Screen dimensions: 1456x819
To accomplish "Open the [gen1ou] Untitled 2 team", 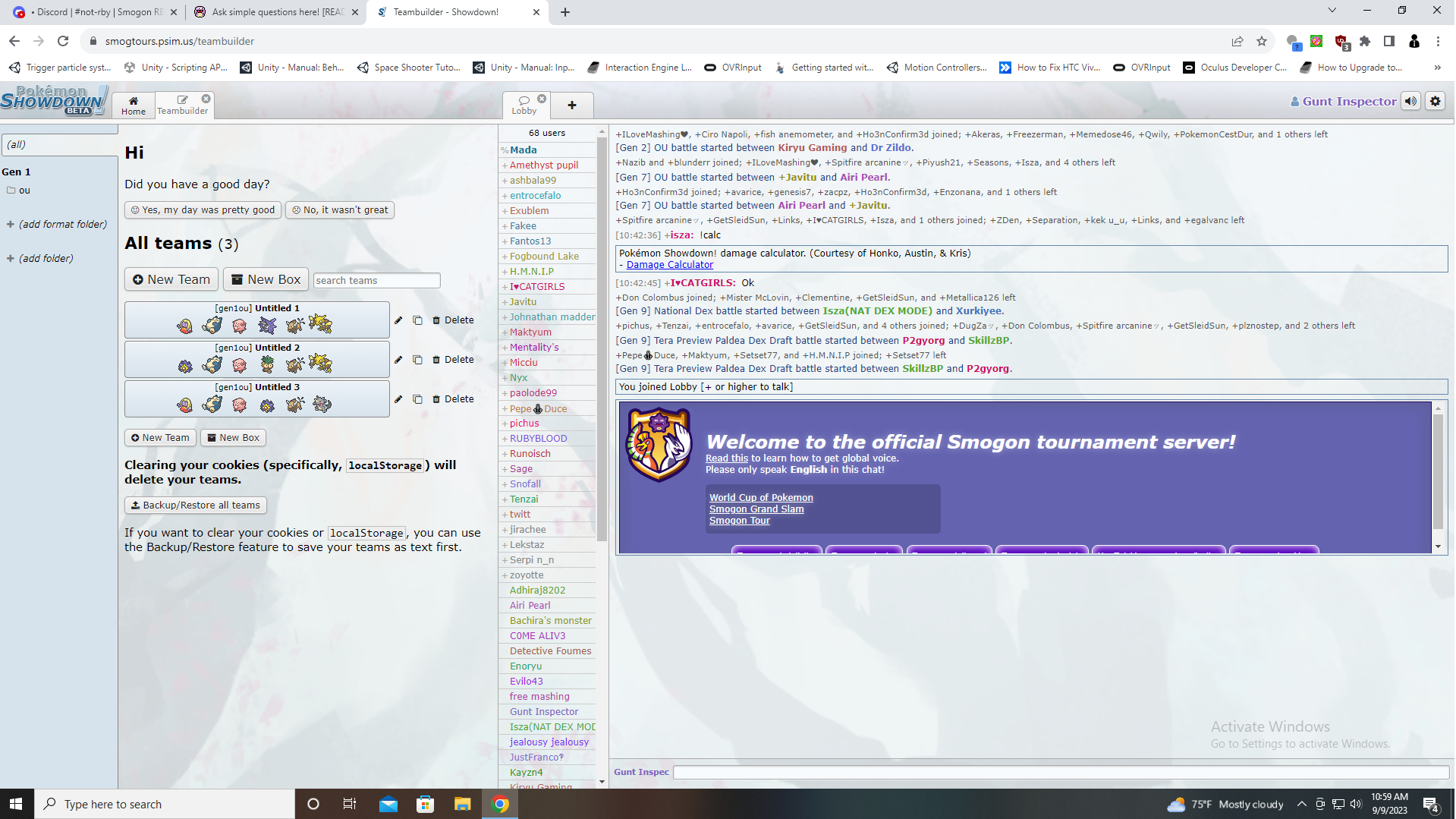I will tap(257, 359).
